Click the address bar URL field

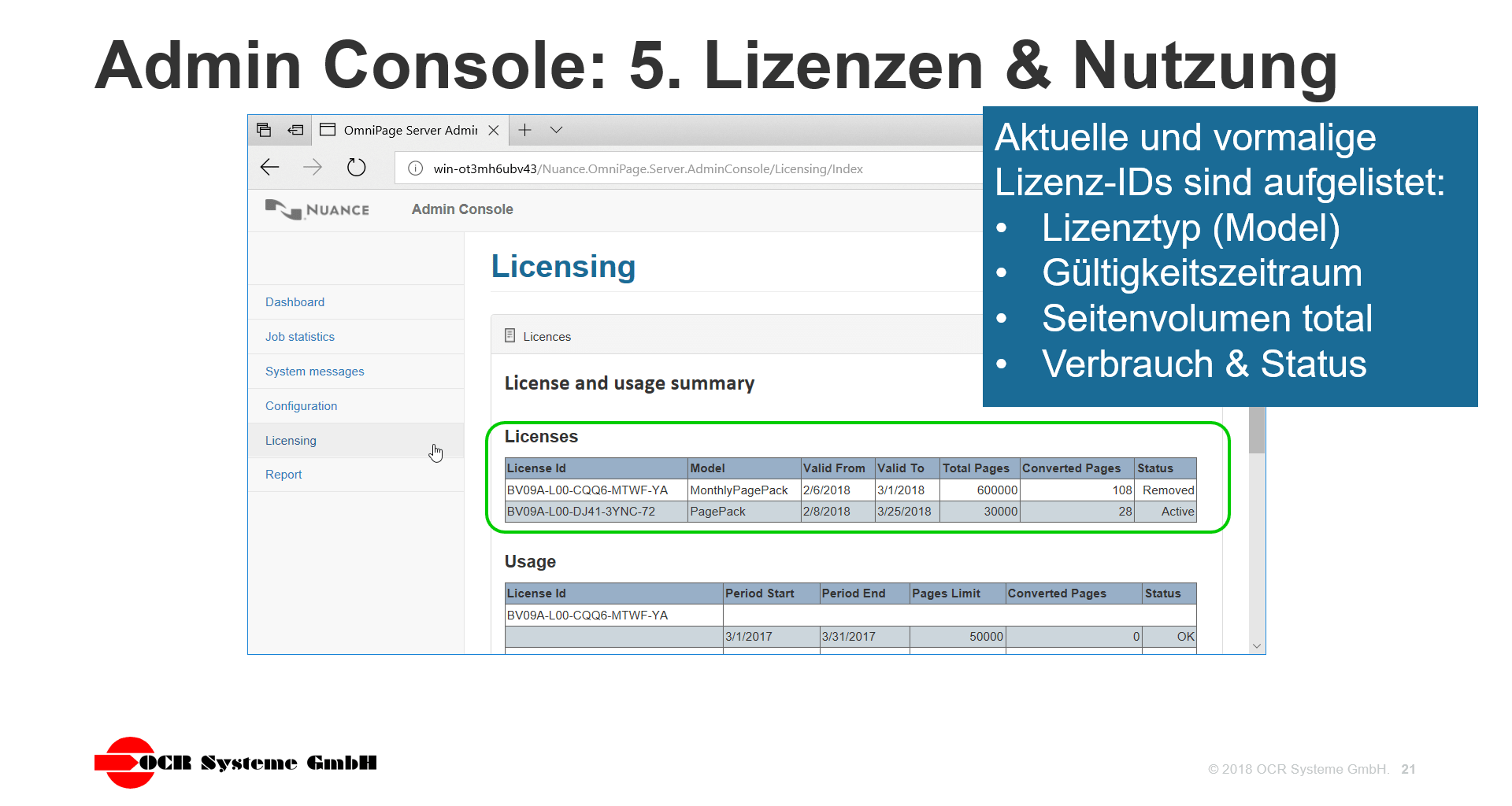669,168
